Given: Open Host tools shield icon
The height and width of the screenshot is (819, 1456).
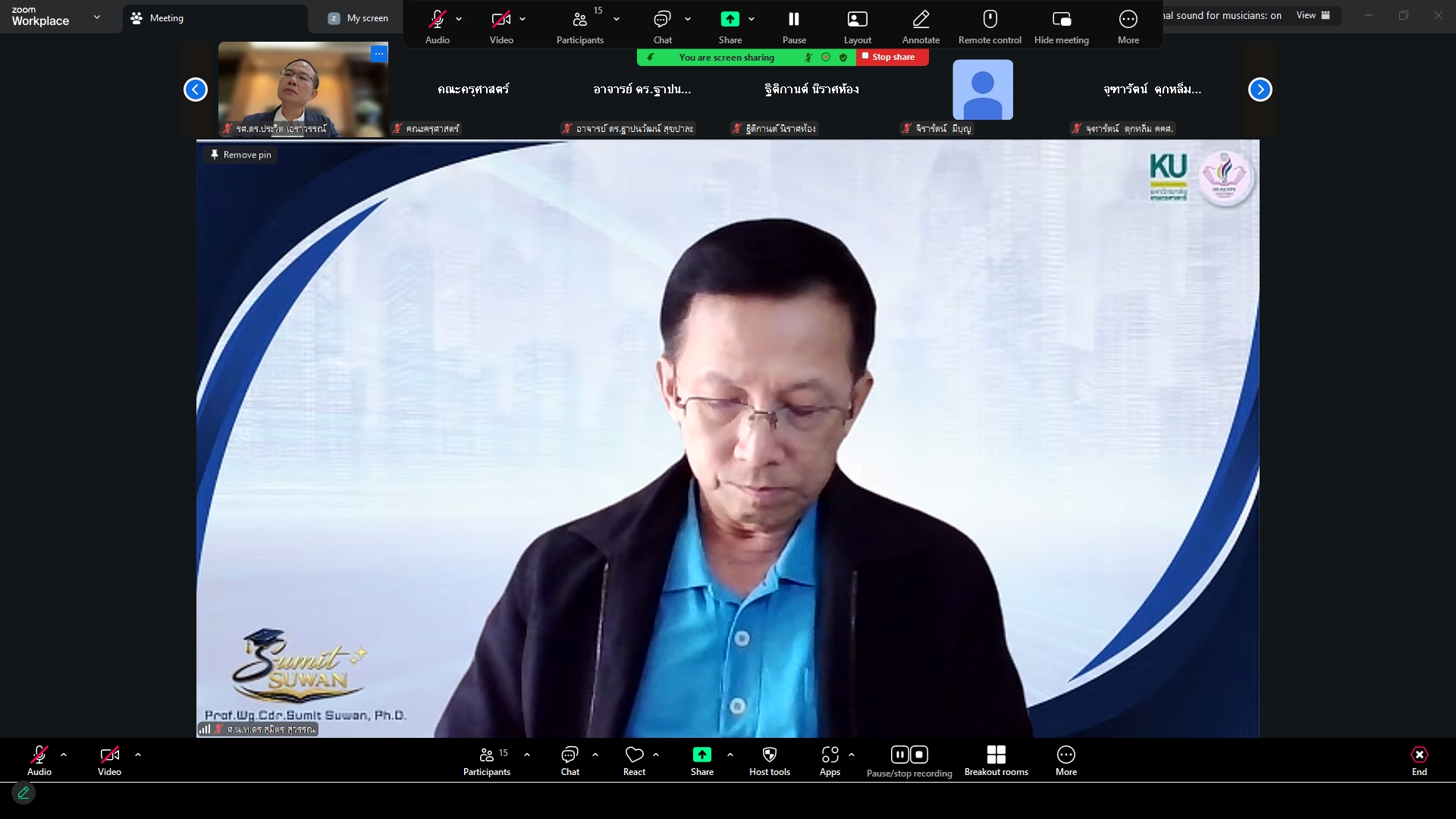Looking at the screenshot, I should 769,755.
